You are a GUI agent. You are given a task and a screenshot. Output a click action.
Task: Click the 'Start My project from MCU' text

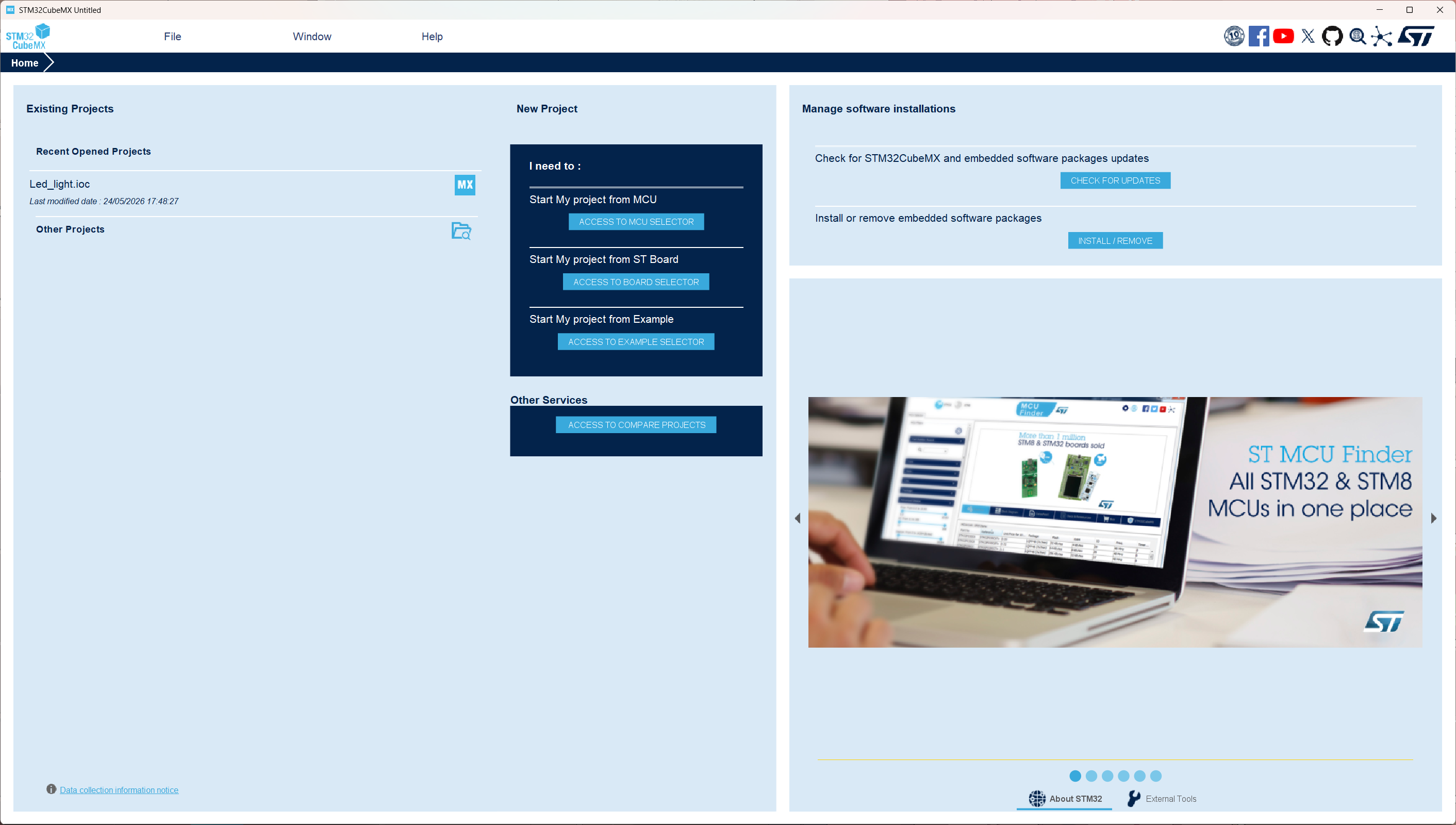point(593,200)
